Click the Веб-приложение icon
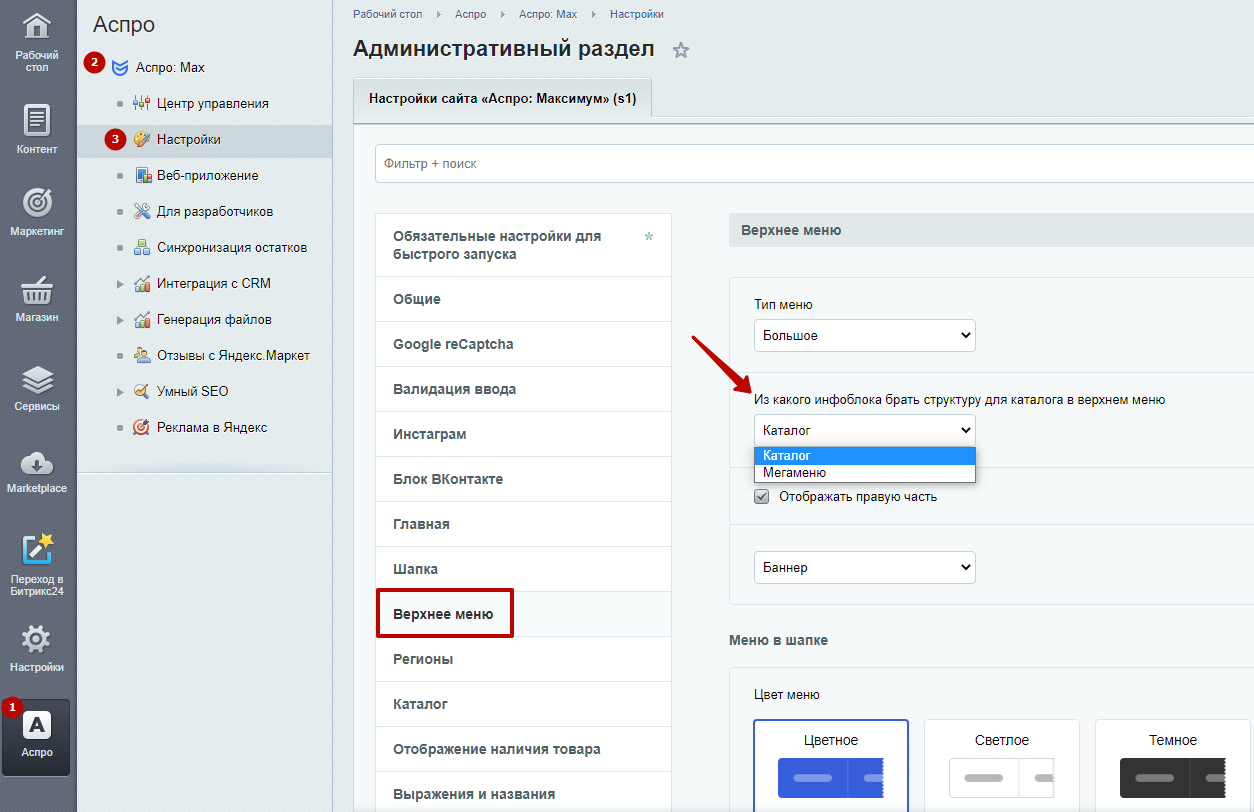Screen dimensions: 1254x812 pyautogui.click(x=141, y=175)
